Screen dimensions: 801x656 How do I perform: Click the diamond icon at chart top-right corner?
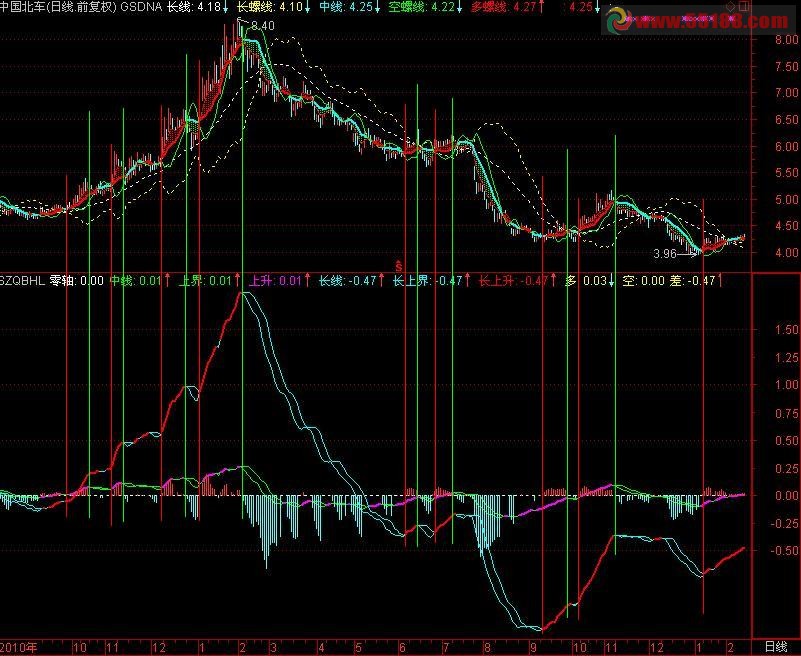[732, 6]
